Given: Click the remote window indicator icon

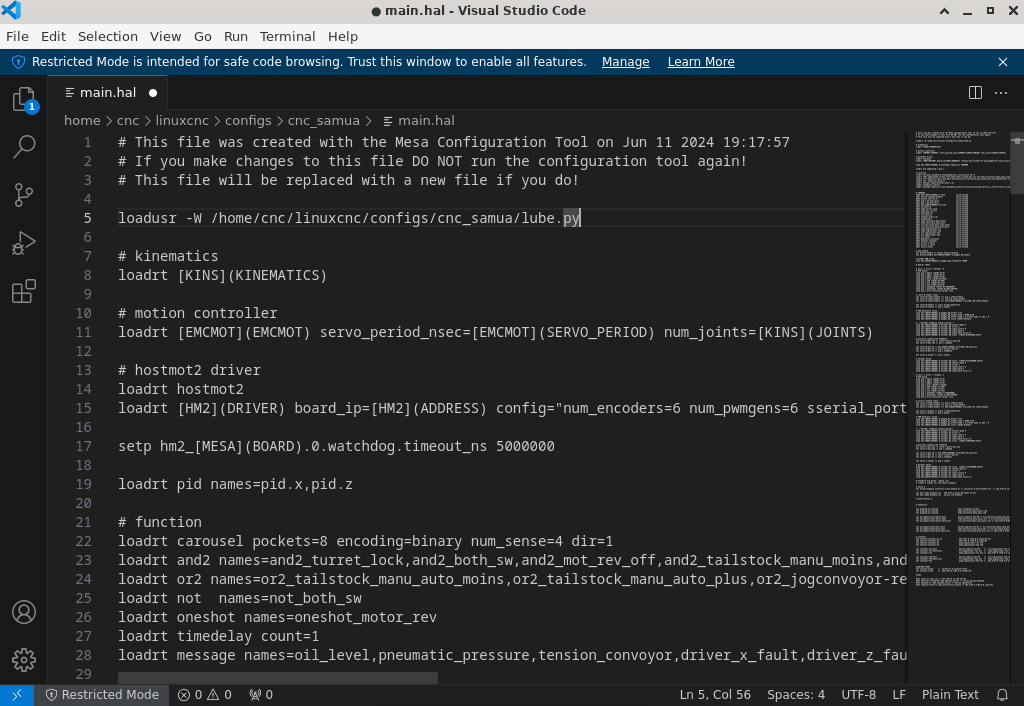Looking at the screenshot, I should [x=17, y=695].
